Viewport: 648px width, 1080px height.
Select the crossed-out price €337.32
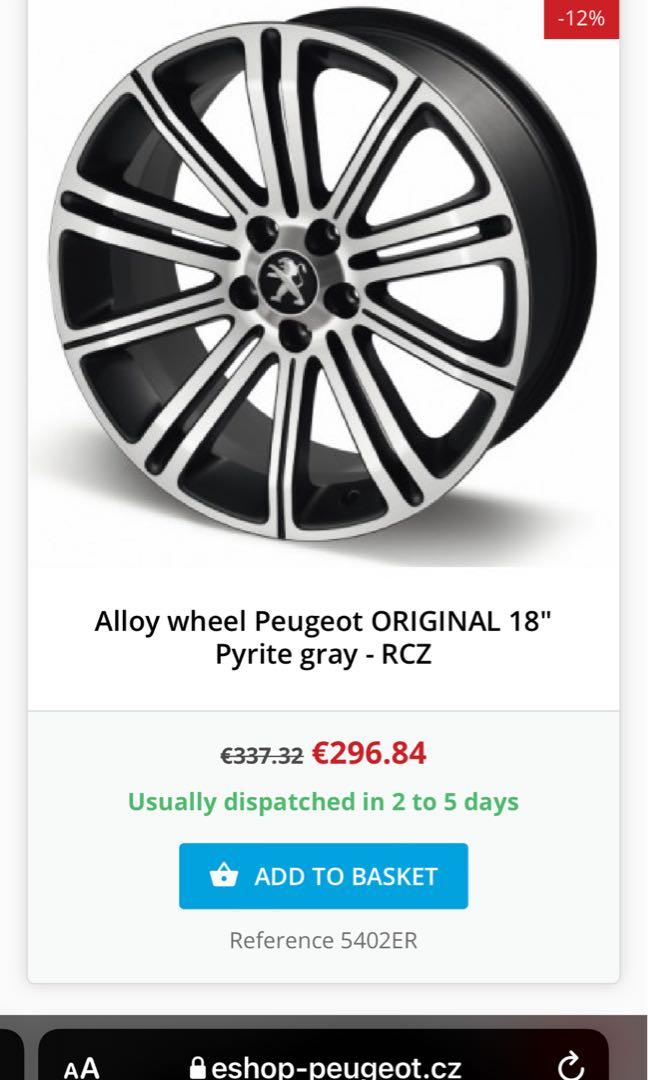click(x=262, y=757)
